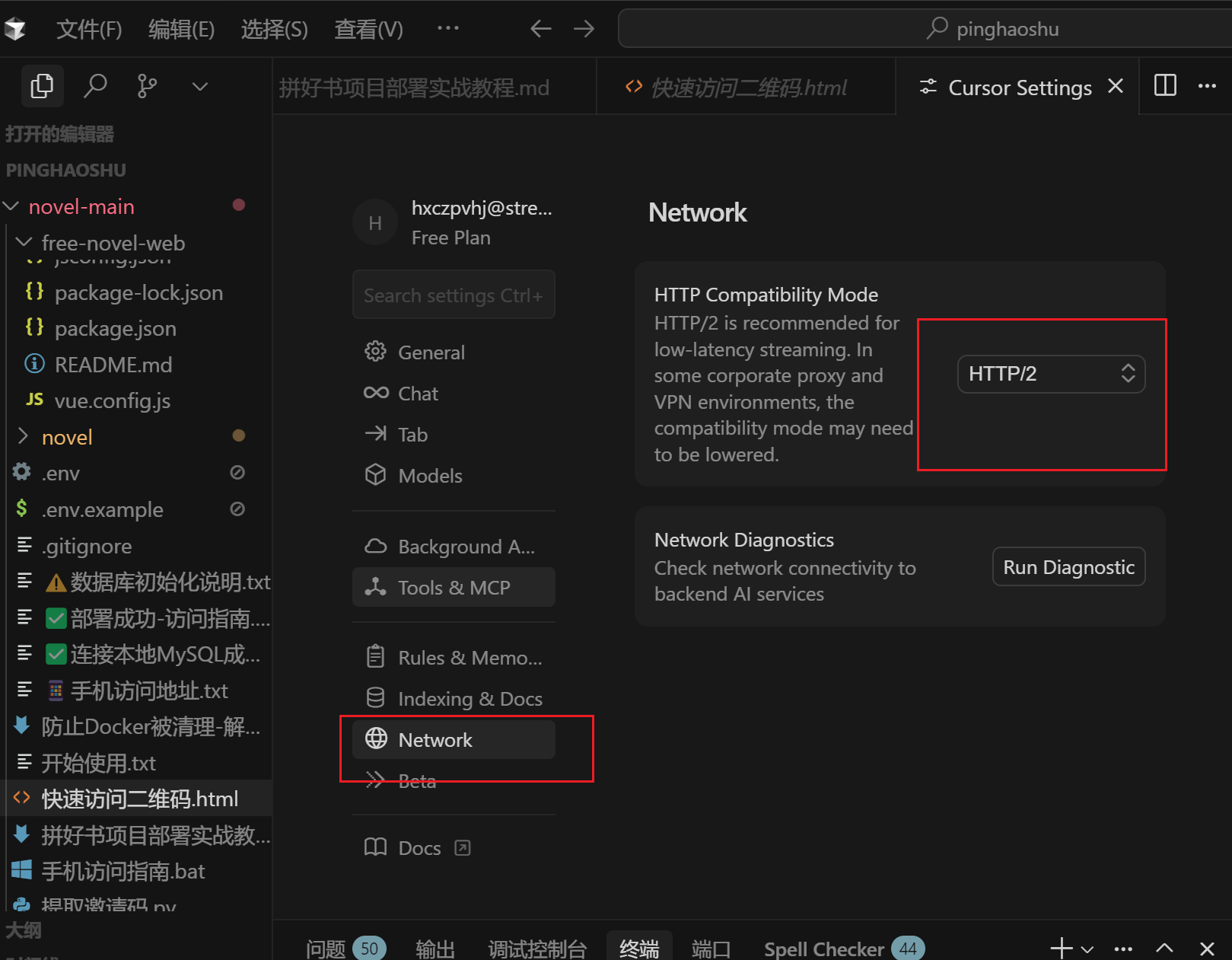Collapse the novel-main folder

[11, 206]
